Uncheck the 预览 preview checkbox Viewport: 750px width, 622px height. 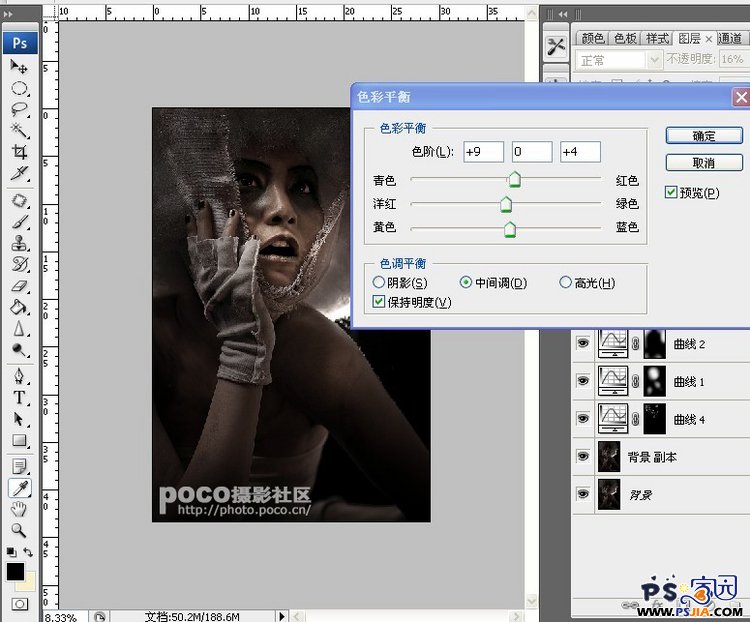pyautogui.click(x=672, y=192)
